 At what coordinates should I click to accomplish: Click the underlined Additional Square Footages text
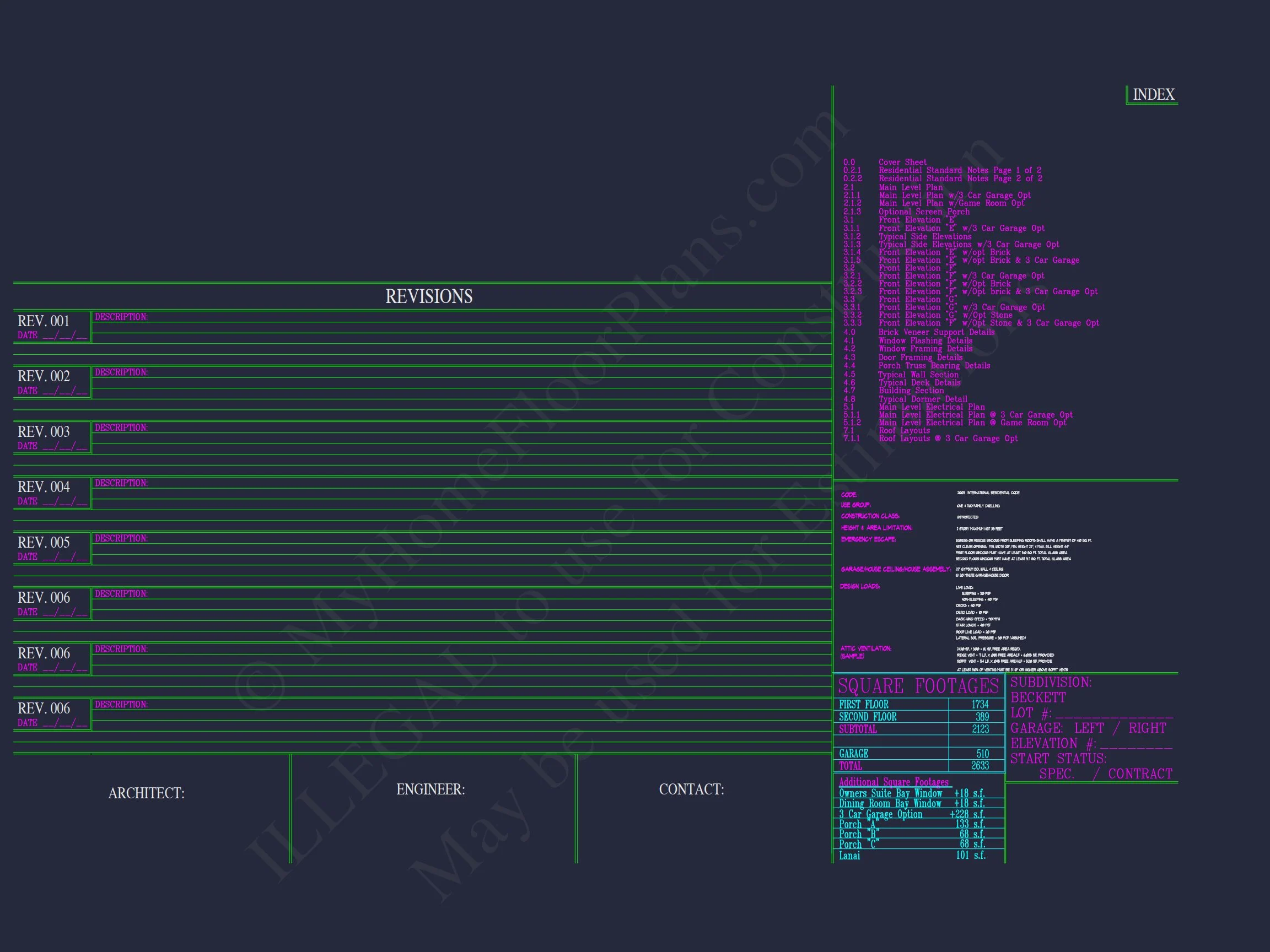(x=894, y=782)
